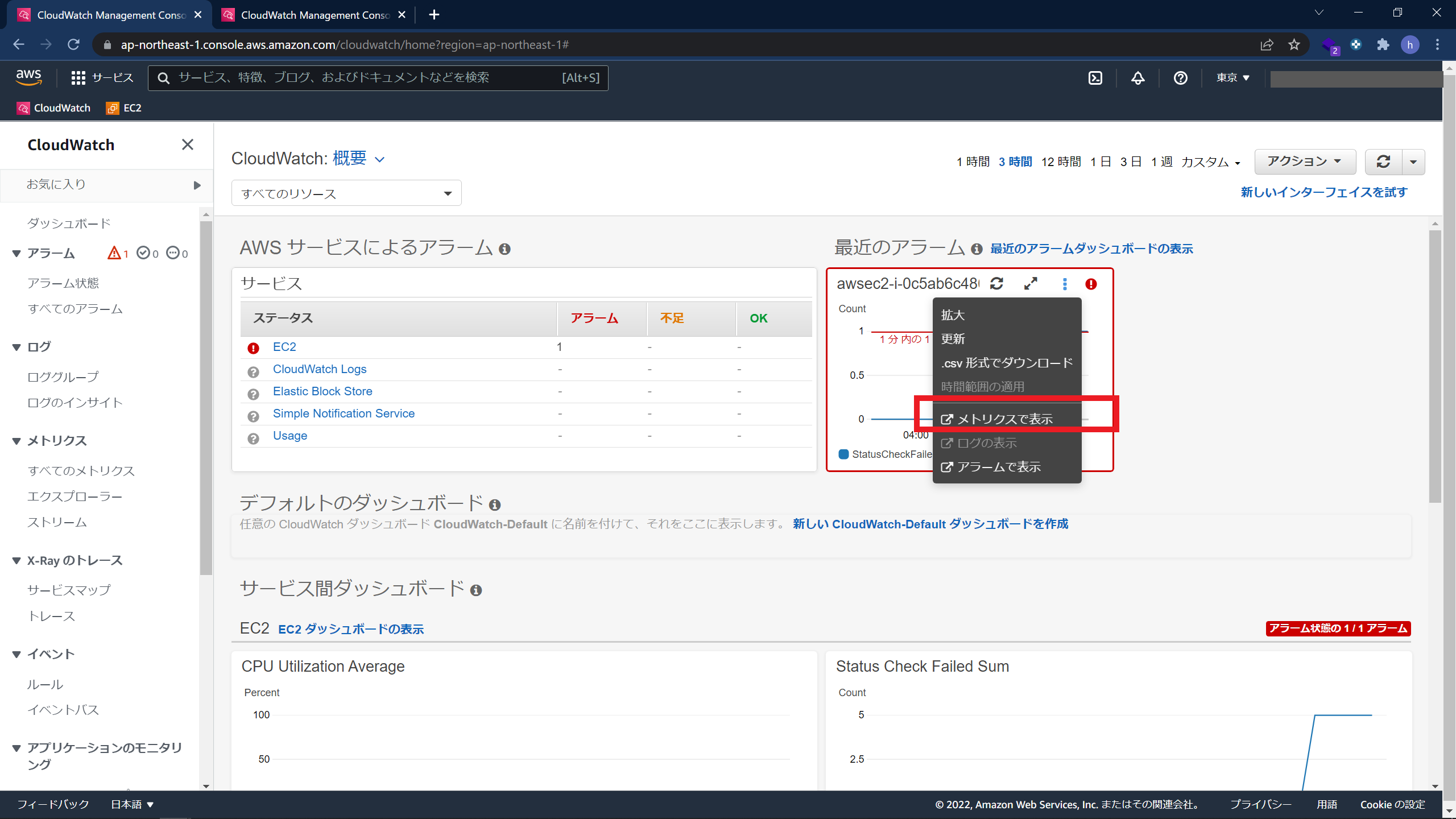Expand the CloudWatch overview title dropdown

pos(380,160)
